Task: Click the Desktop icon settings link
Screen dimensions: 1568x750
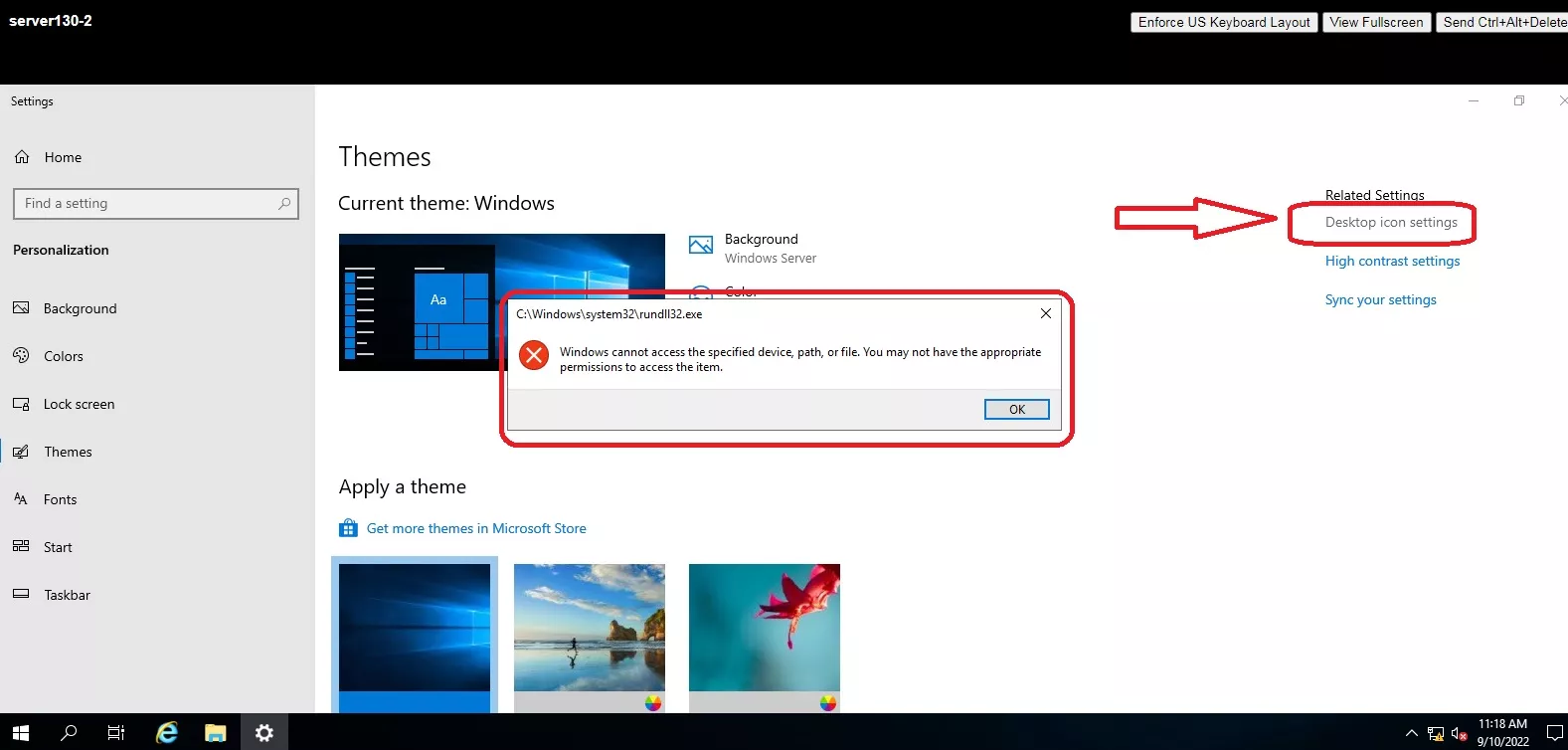Action: tap(1391, 223)
